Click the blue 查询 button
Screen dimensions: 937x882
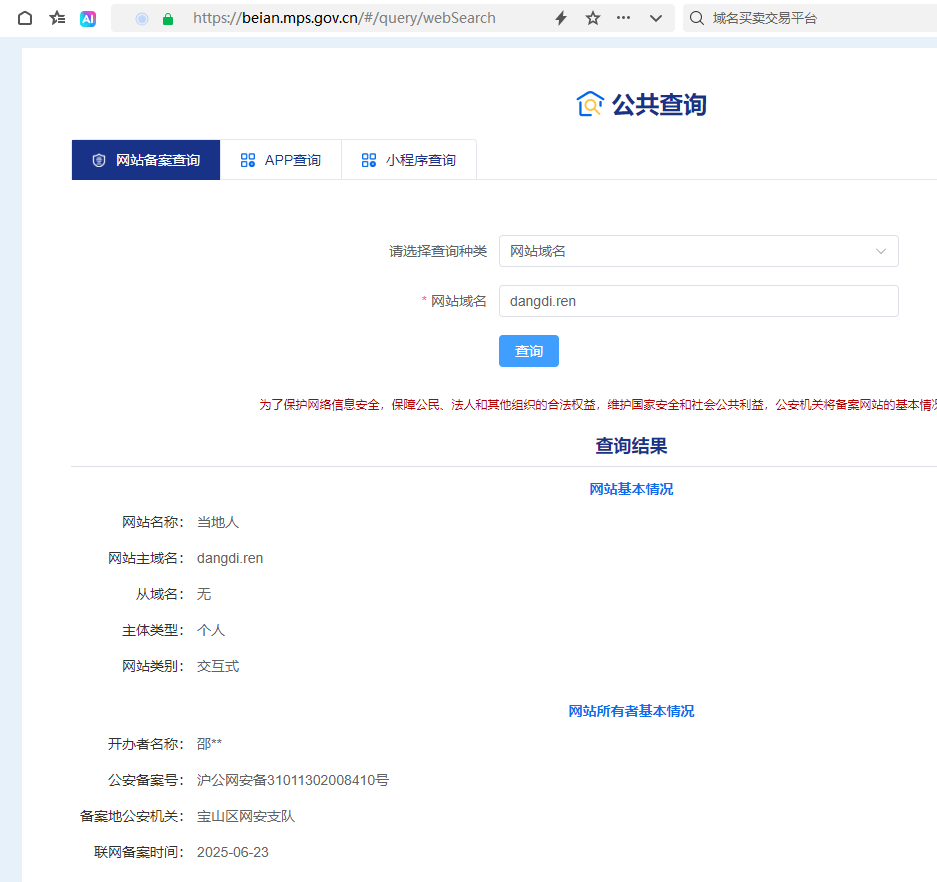coord(529,351)
